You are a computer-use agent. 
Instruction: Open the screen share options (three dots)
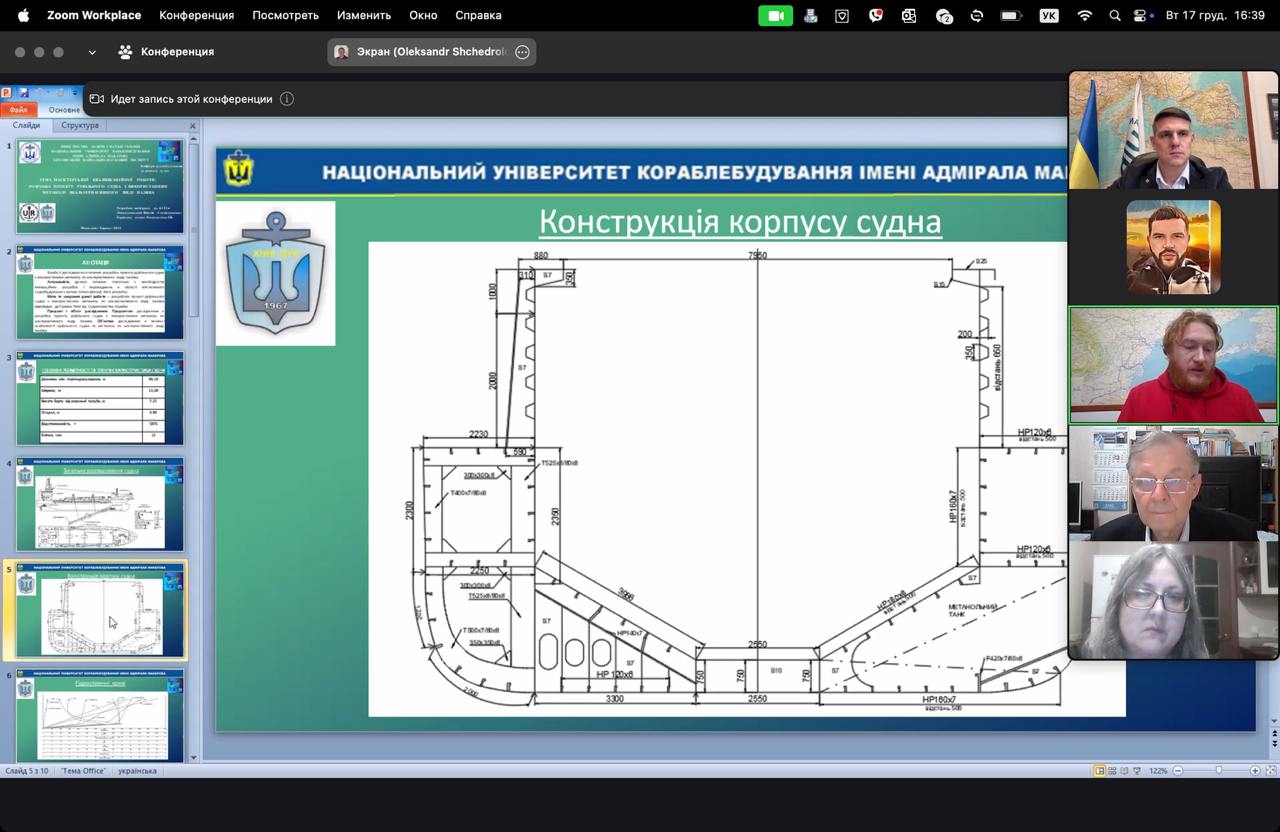(x=522, y=52)
